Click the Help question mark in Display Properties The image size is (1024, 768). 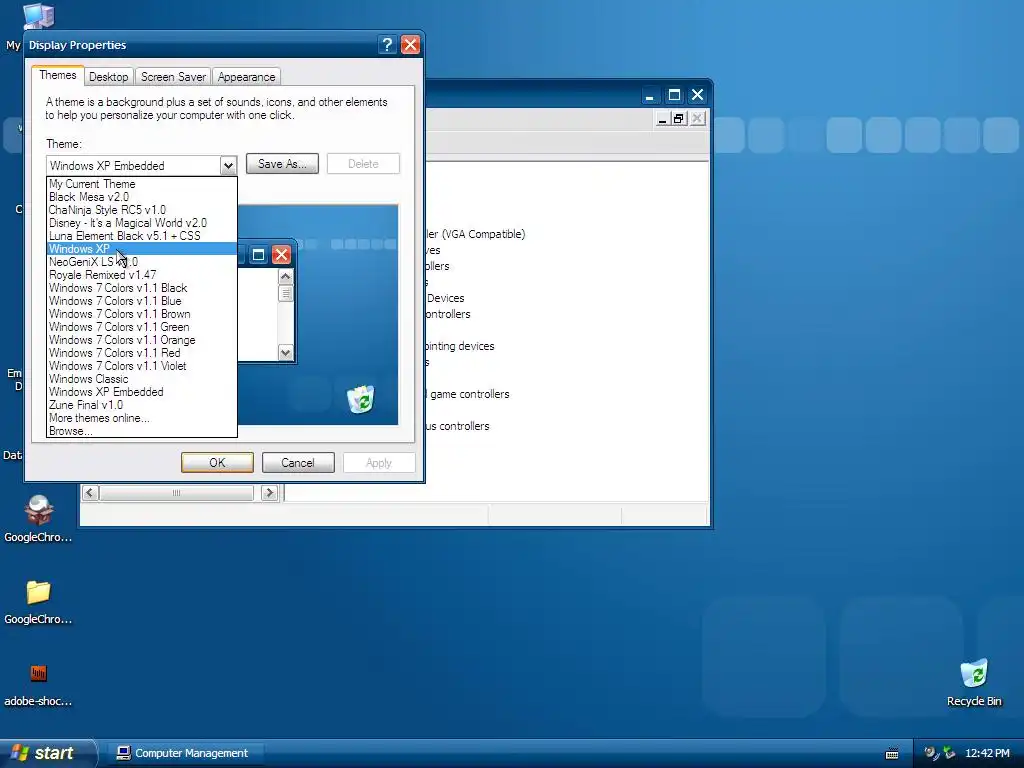[387, 44]
